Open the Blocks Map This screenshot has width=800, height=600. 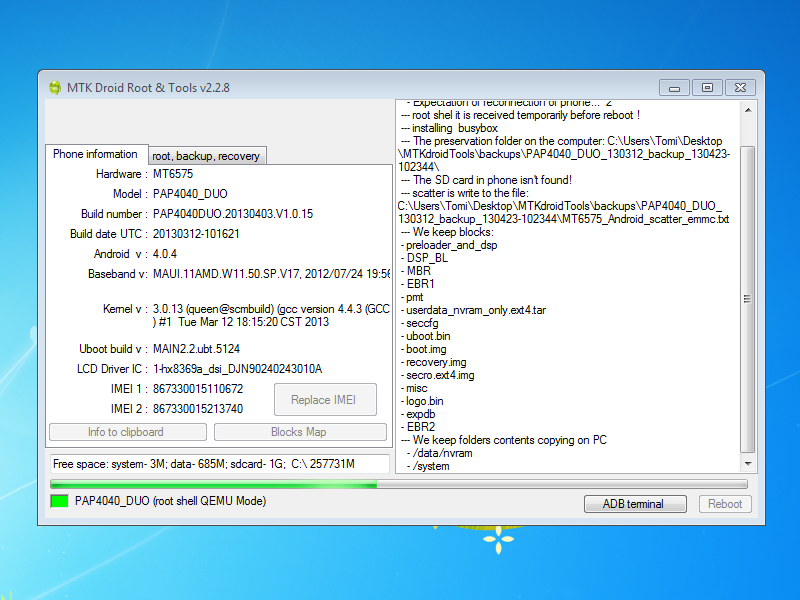pos(299,432)
